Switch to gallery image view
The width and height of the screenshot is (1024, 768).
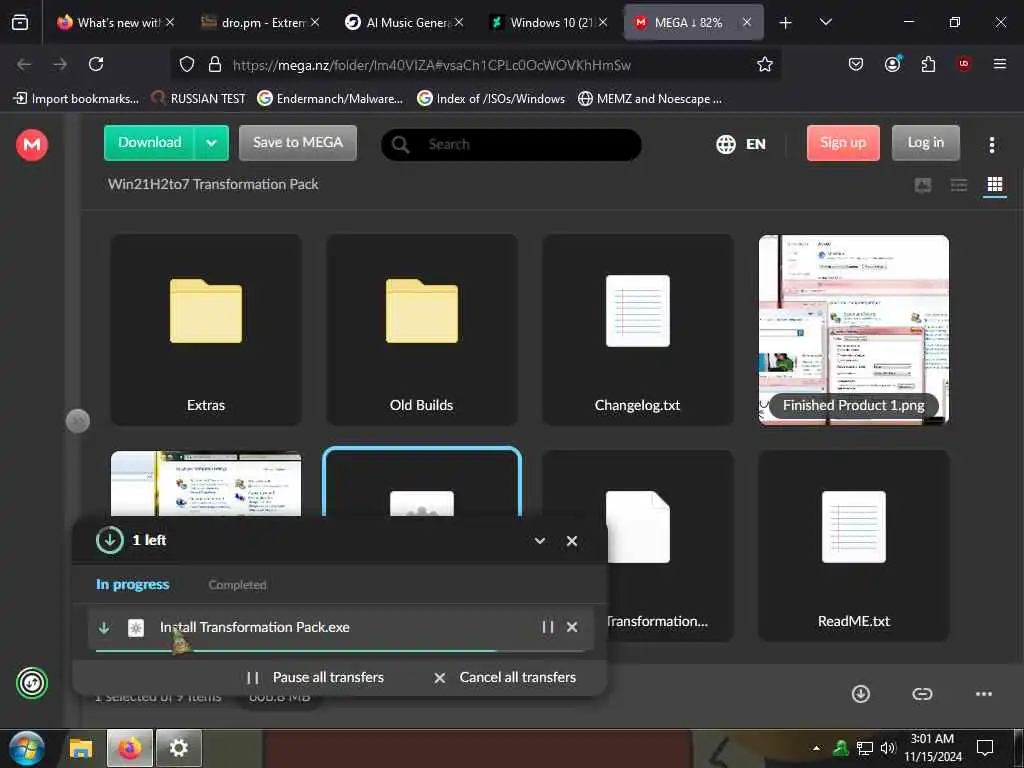[923, 185]
